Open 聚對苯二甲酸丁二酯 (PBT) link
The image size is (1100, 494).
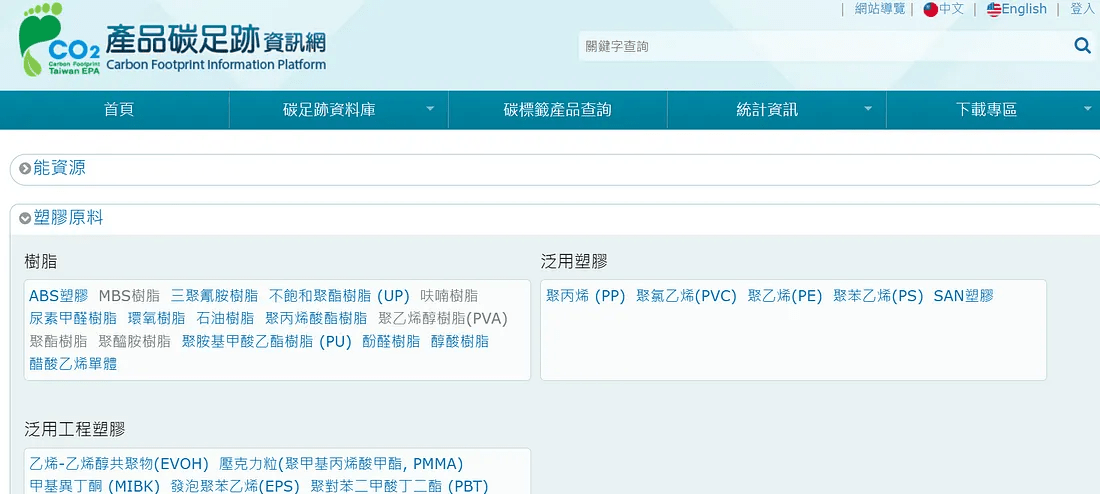click(399, 486)
